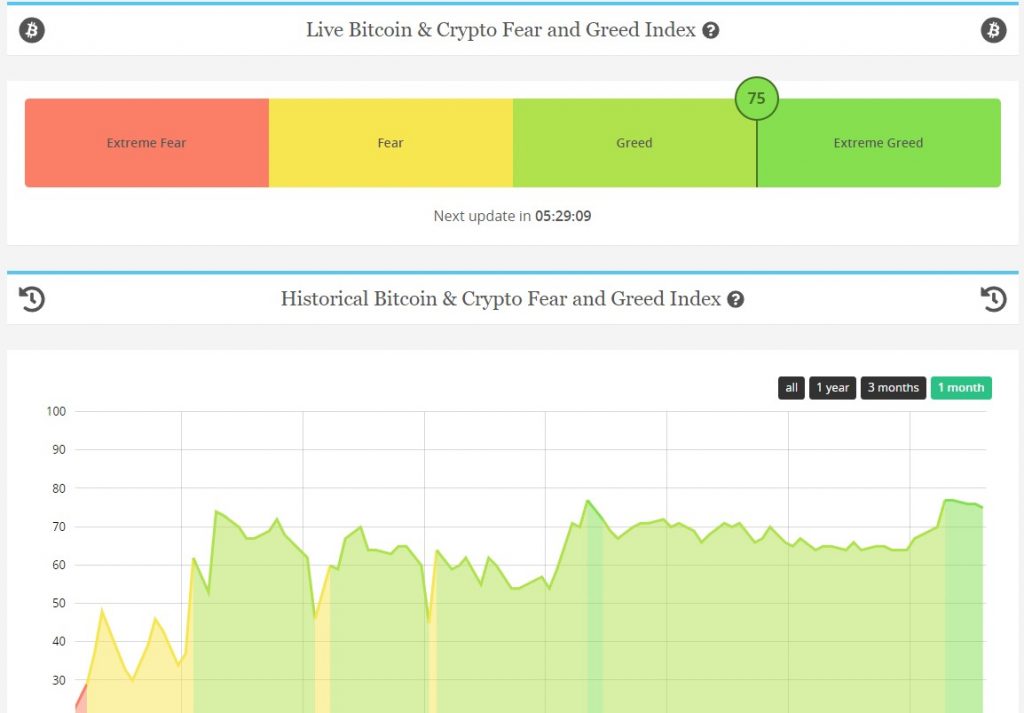Click history clock icon left of Historical title
This screenshot has width=1024, height=713.
pos(31,299)
